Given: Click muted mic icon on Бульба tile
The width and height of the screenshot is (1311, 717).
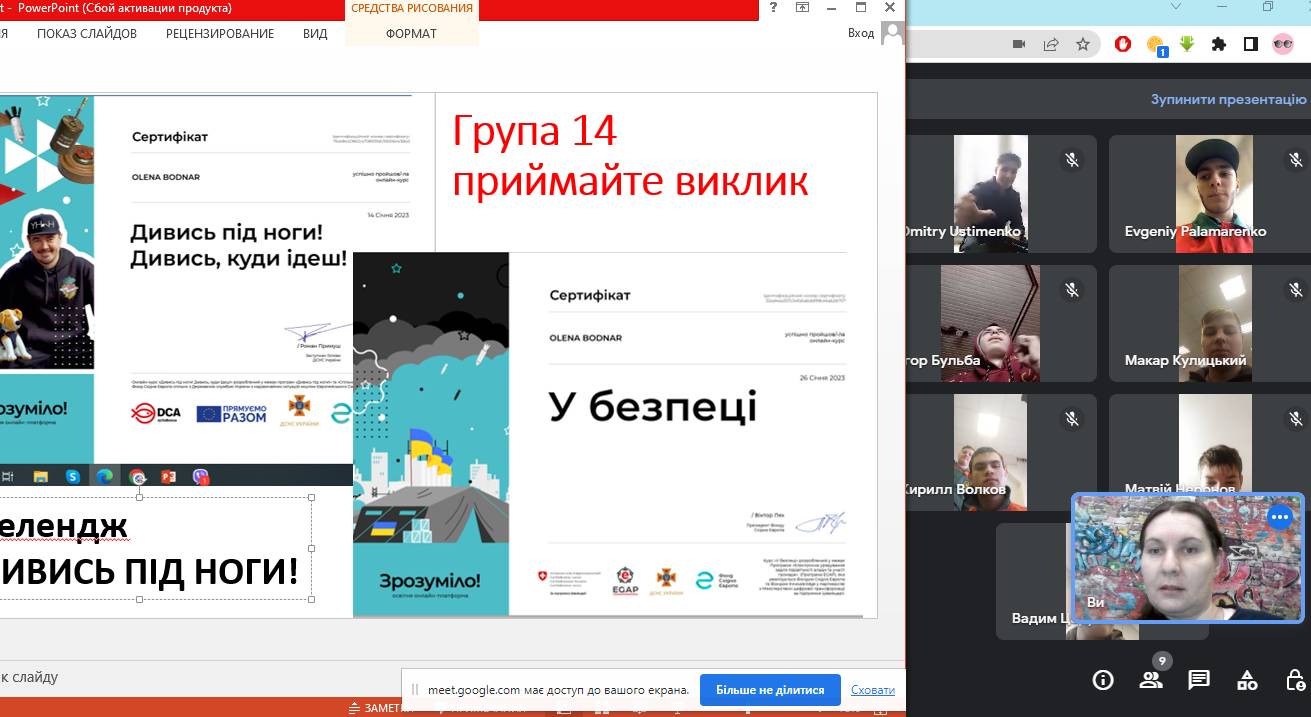Looking at the screenshot, I should point(1071,289).
